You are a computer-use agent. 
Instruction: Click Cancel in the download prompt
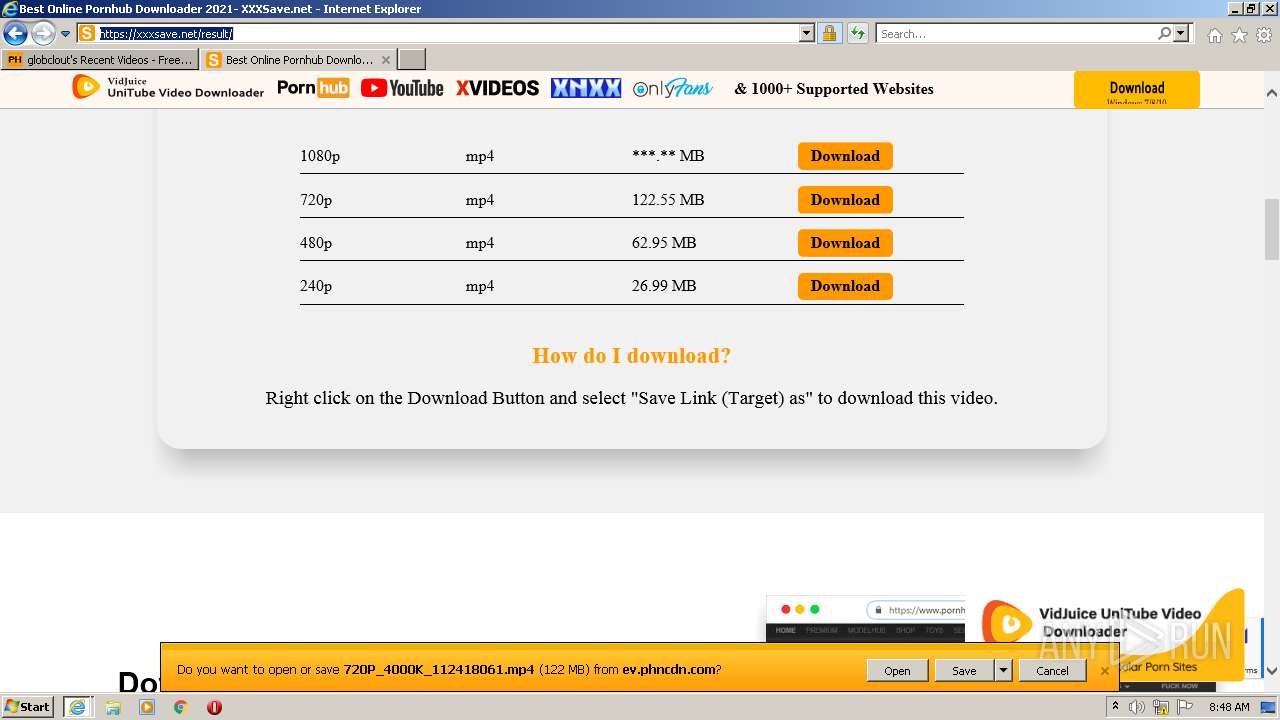coord(1052,671)
